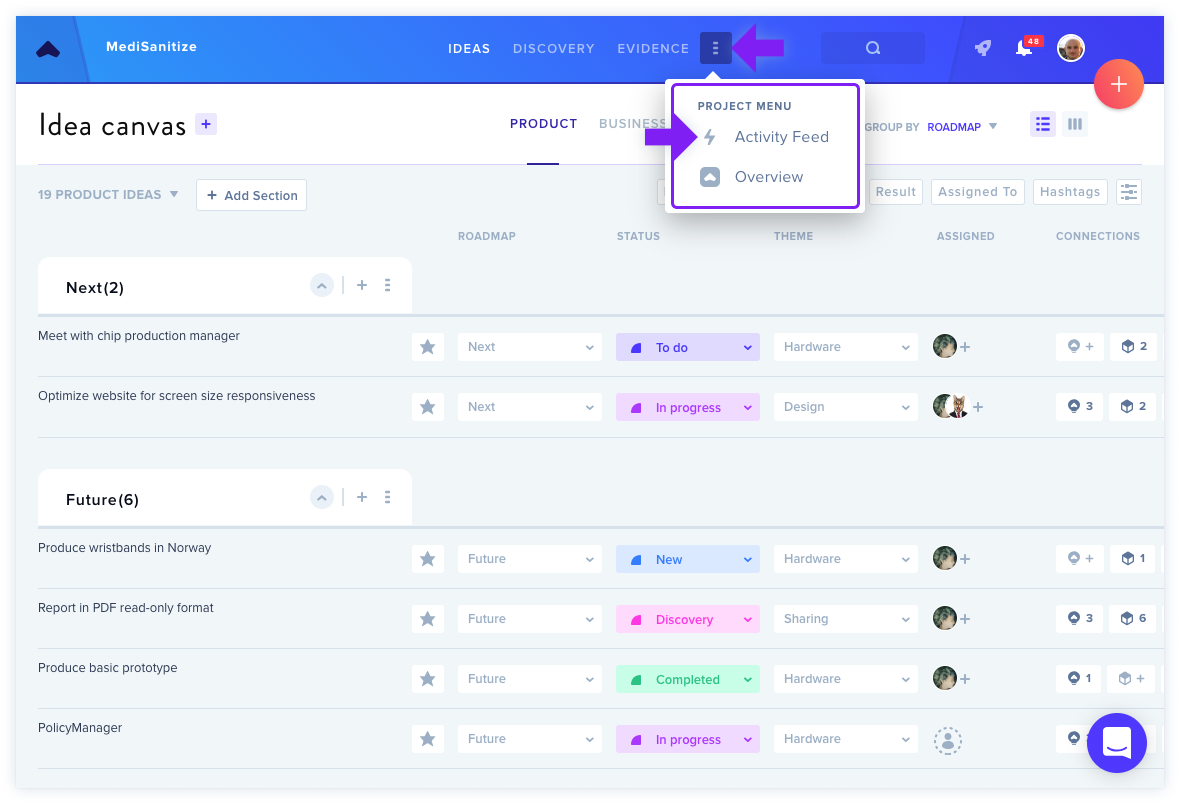1180x804 pixels.
Task: Collapse the Next section
Action: click(321, 285)
